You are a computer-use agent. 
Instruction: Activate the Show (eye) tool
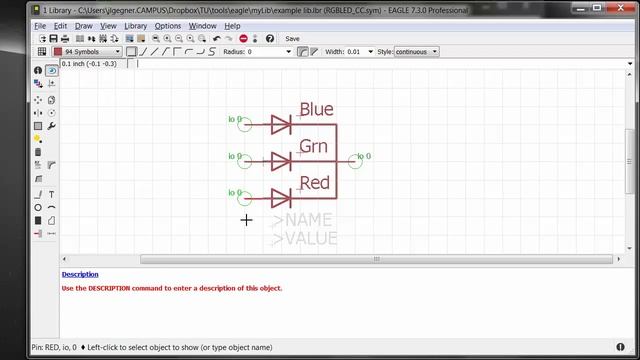point(51,70)
